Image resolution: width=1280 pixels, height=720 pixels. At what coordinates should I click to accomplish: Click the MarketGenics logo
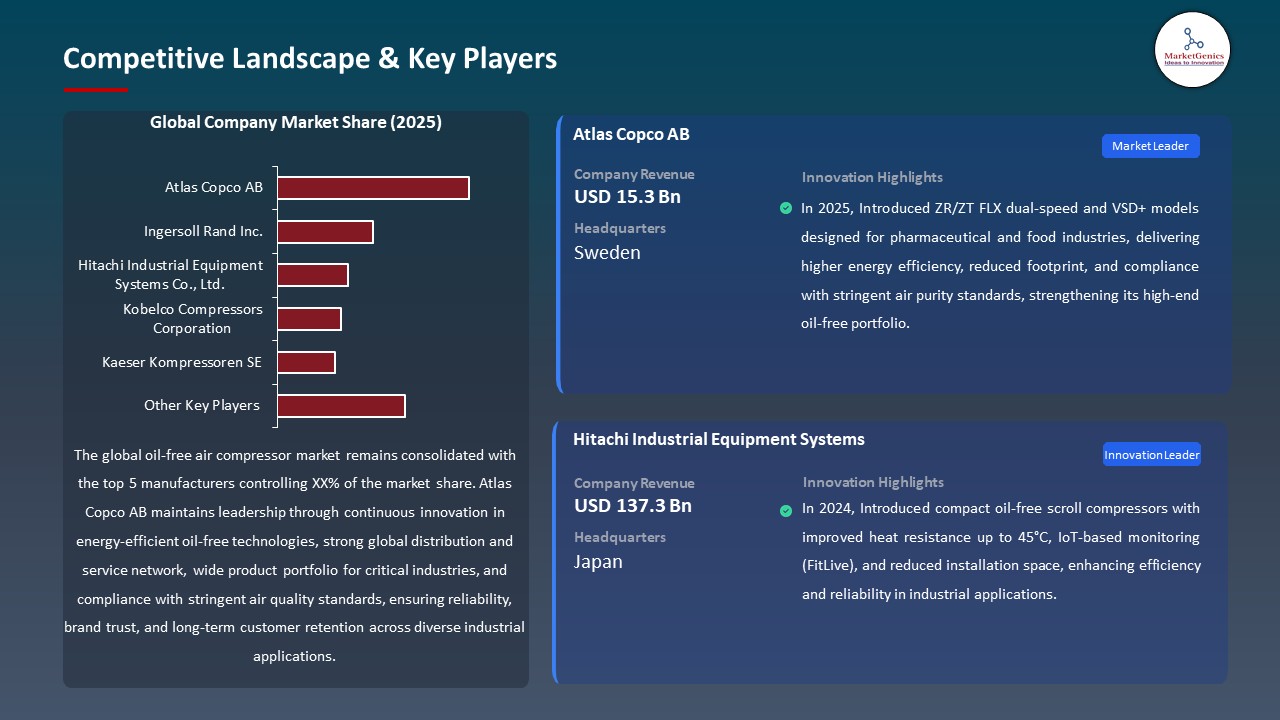[x=1192, y=50]
